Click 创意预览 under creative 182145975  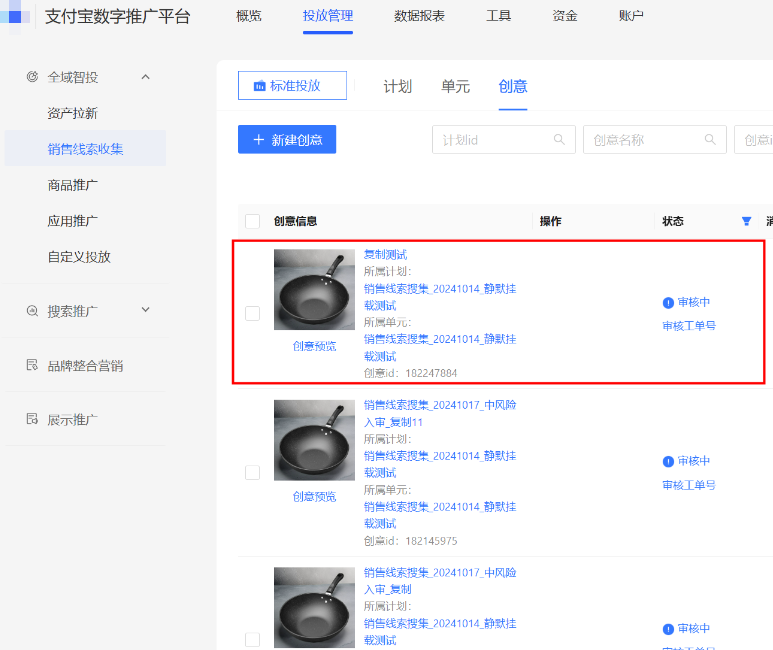pyautogui.click(x=314, y=496)
